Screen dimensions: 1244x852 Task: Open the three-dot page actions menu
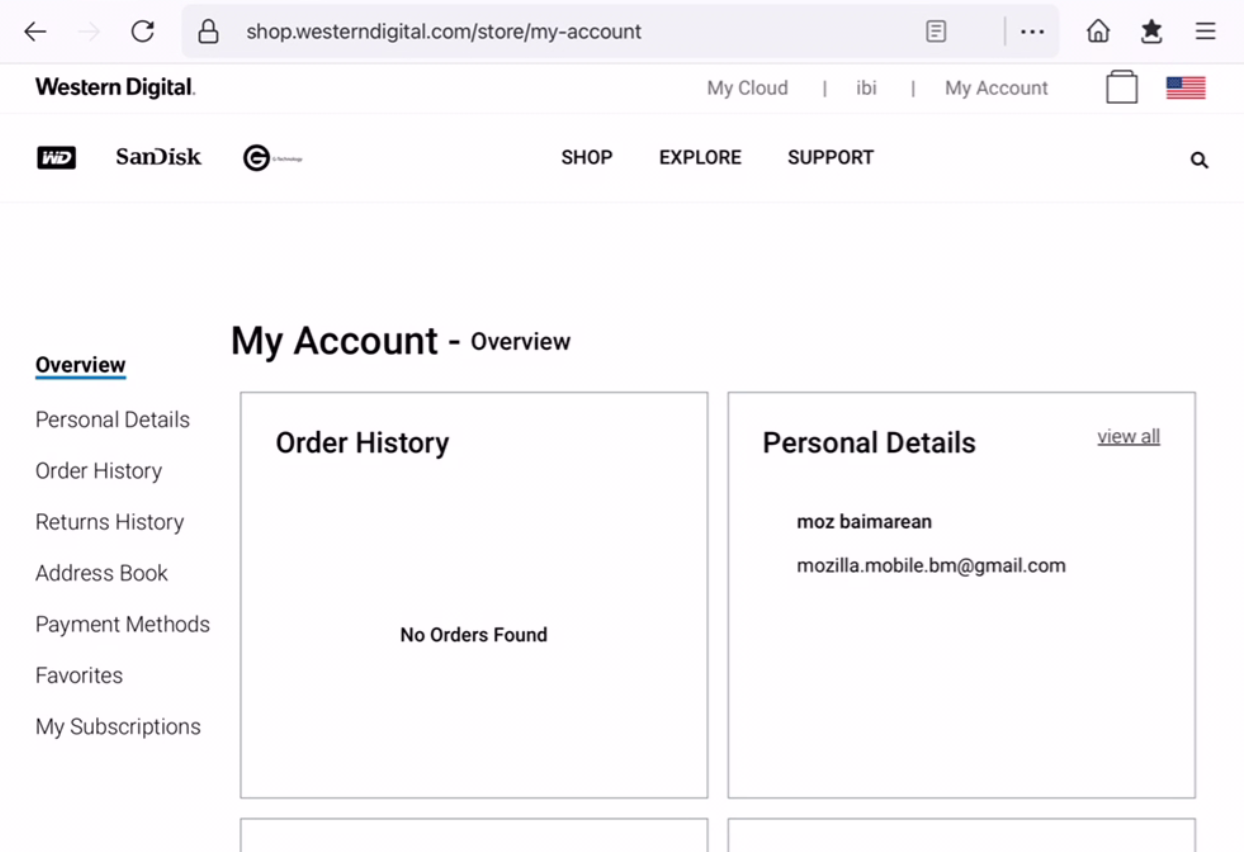[1032, 32]
